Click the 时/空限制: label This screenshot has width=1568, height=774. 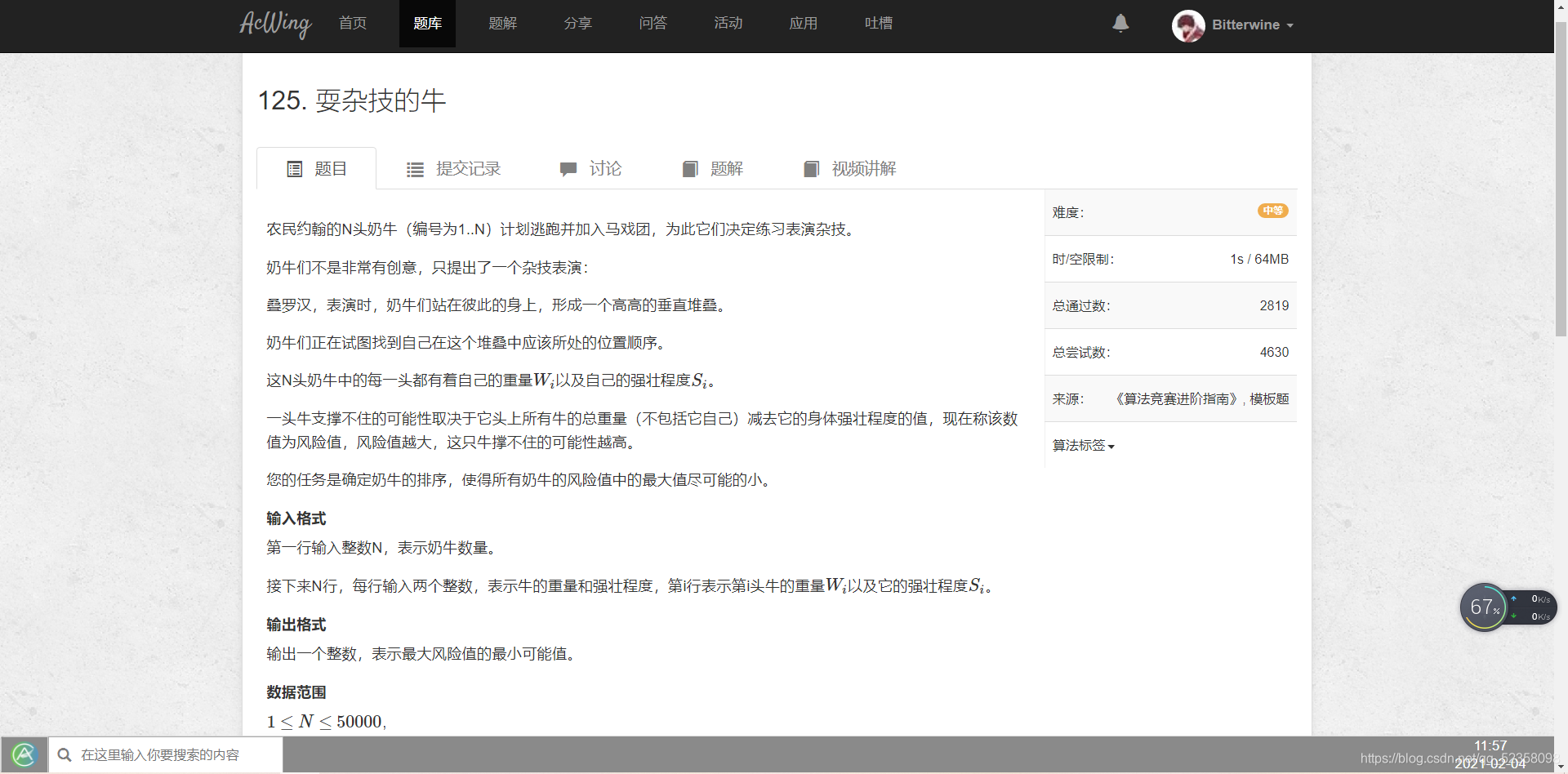[x=1083, y=259]
